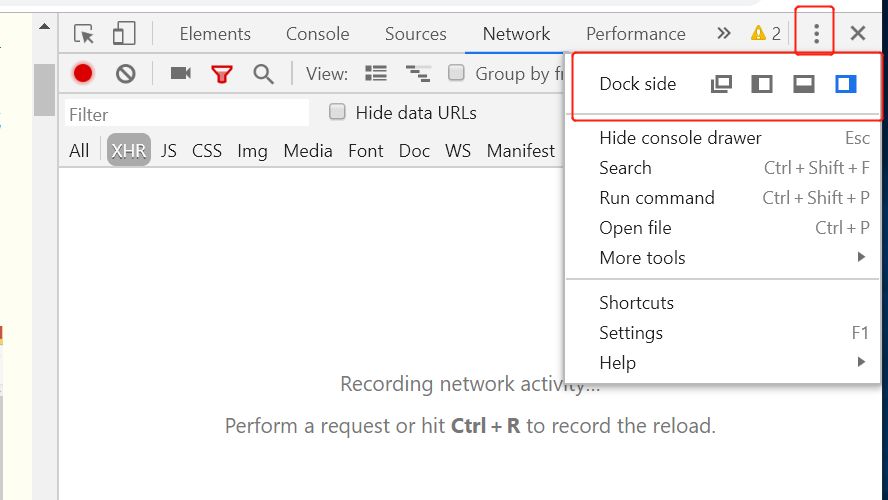The height and width of the screenshot is (500, 888).
Task: Click the Run command menu entry
Action: pyautogui.click(x=657, y=197)
